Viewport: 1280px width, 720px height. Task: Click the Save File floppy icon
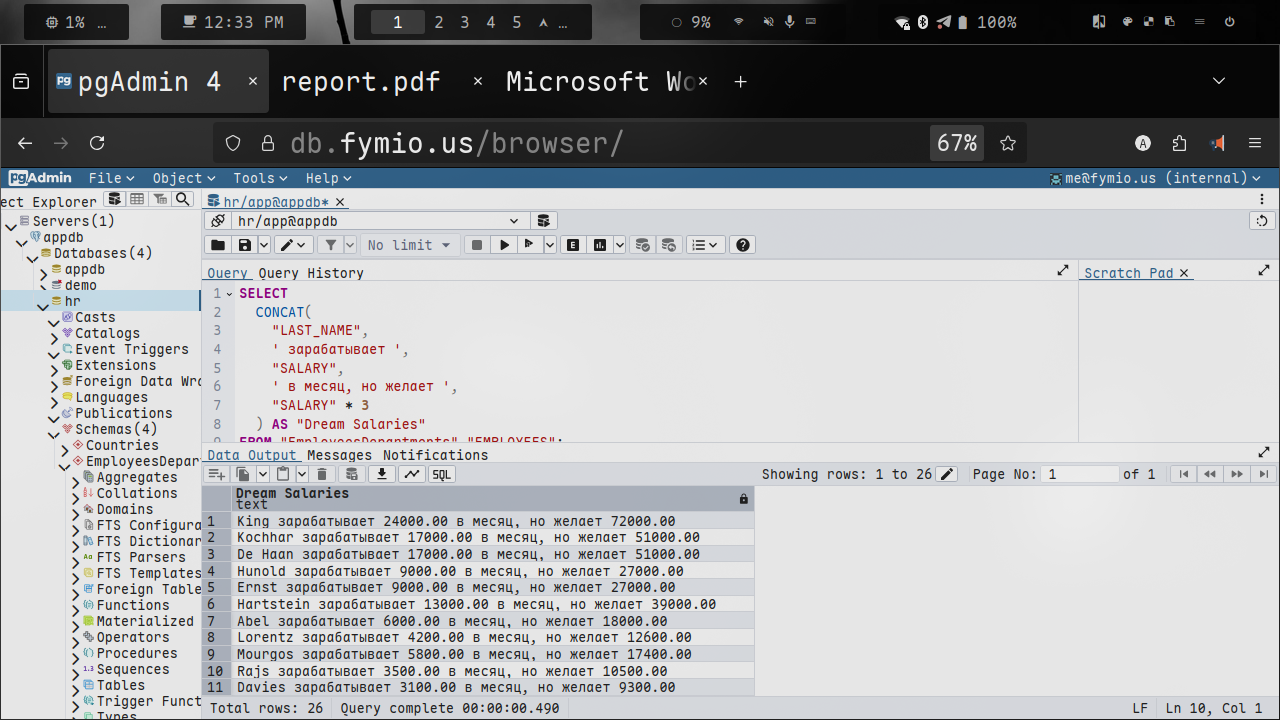[x=244, y=245]
